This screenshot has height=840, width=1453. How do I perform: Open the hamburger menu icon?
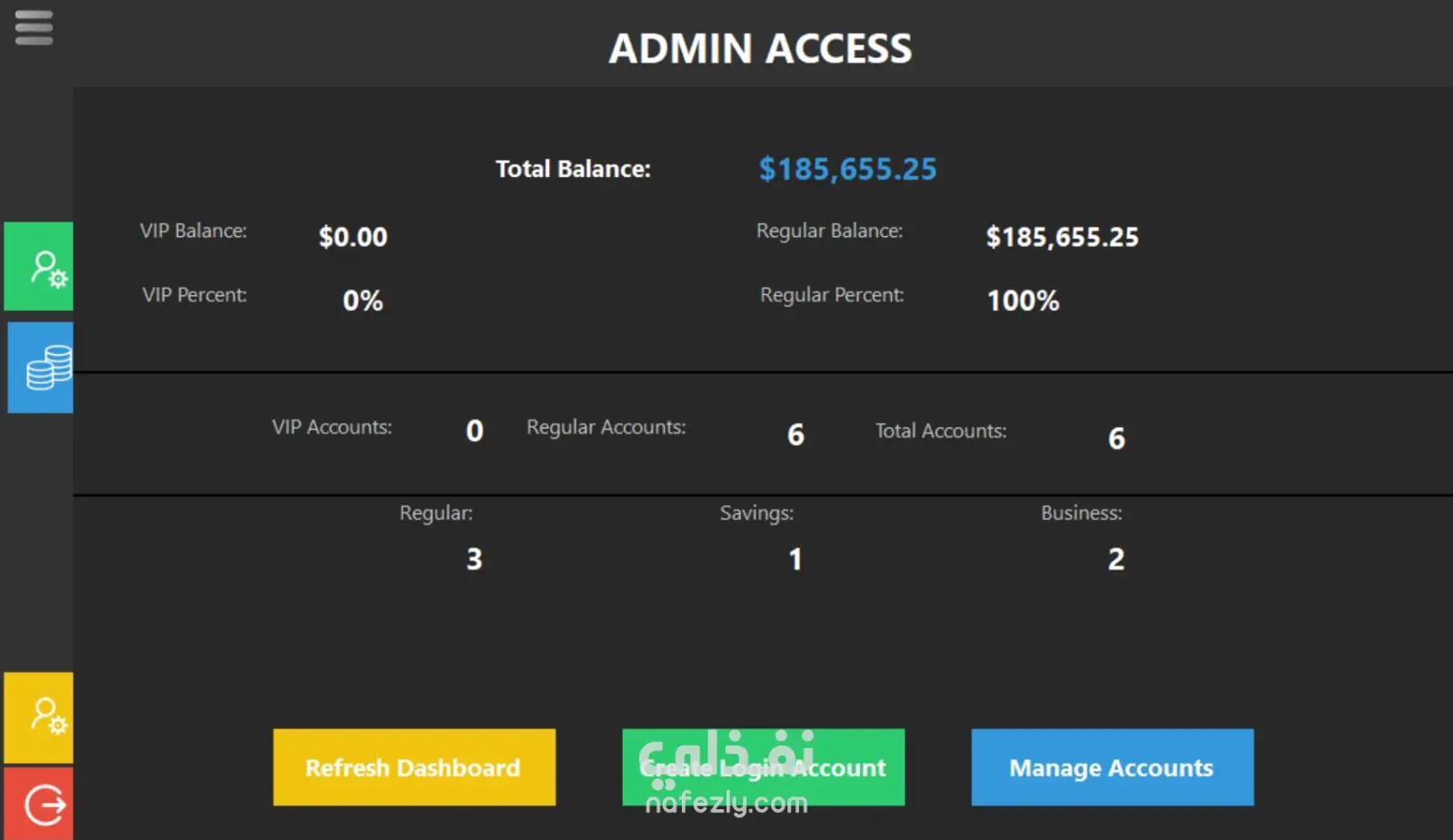(x=34, y=27)
